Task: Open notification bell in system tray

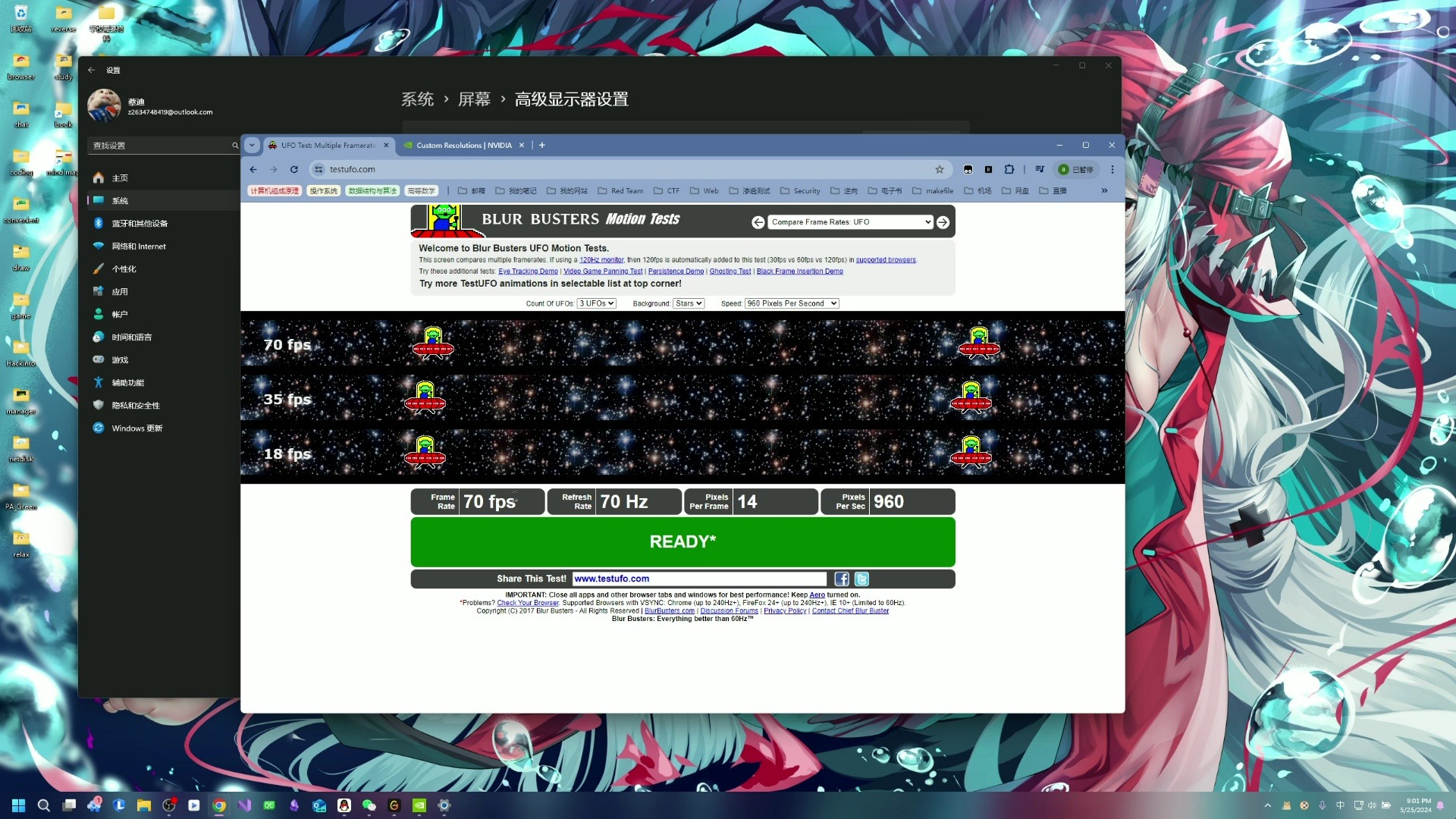Action: click(x=1440, y=805)
